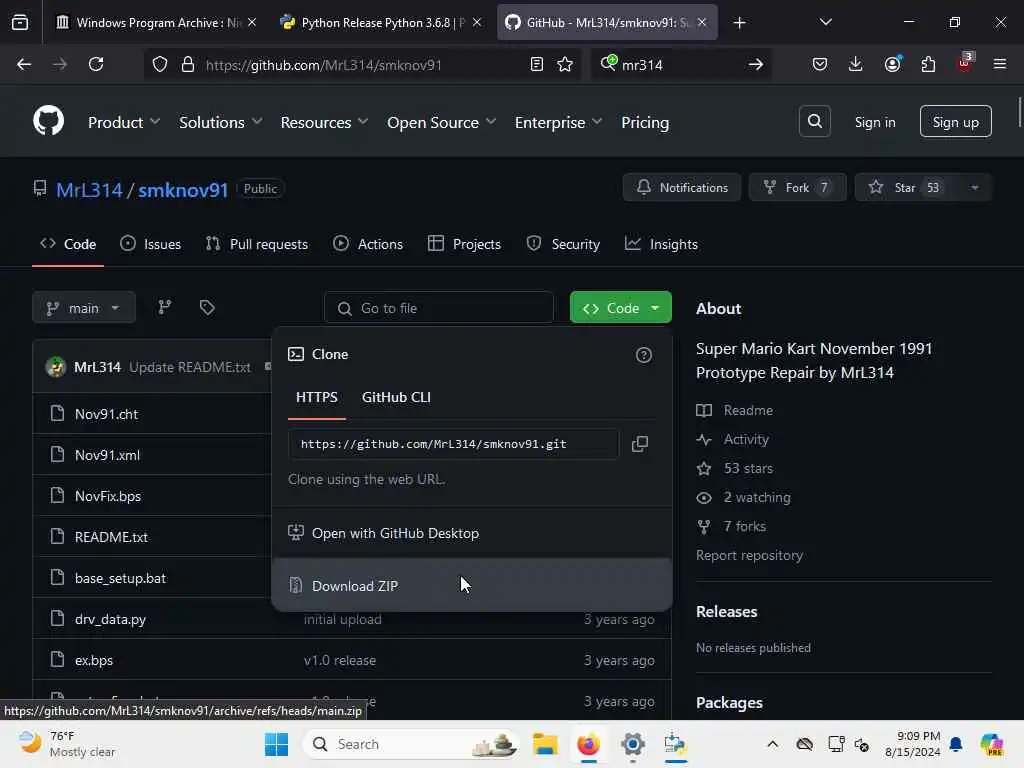
Task: Expand the Solutions menu
Action: [220, 122]
